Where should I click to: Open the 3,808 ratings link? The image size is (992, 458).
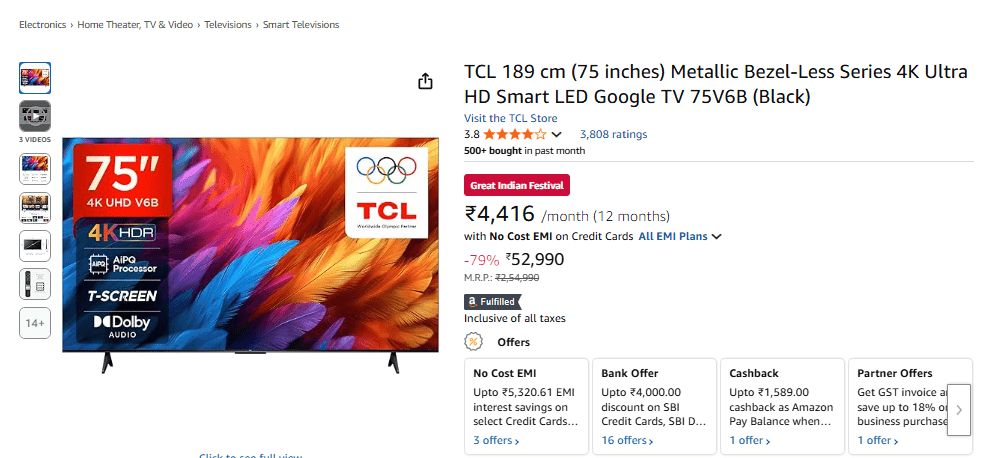pyautogui.click(x=613, y=134)
